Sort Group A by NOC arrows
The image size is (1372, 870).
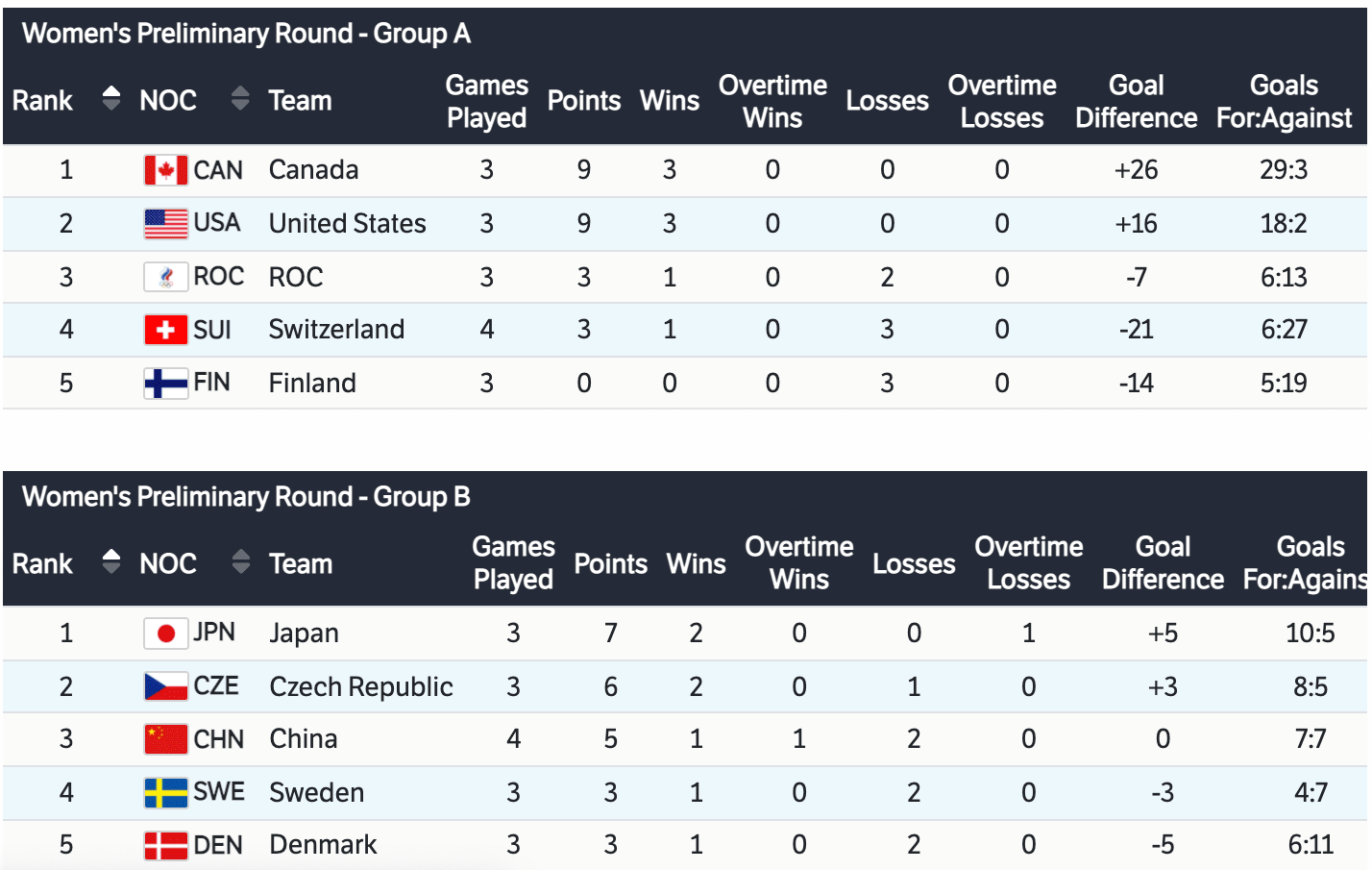pyautogui.click(x=240, y=98)
